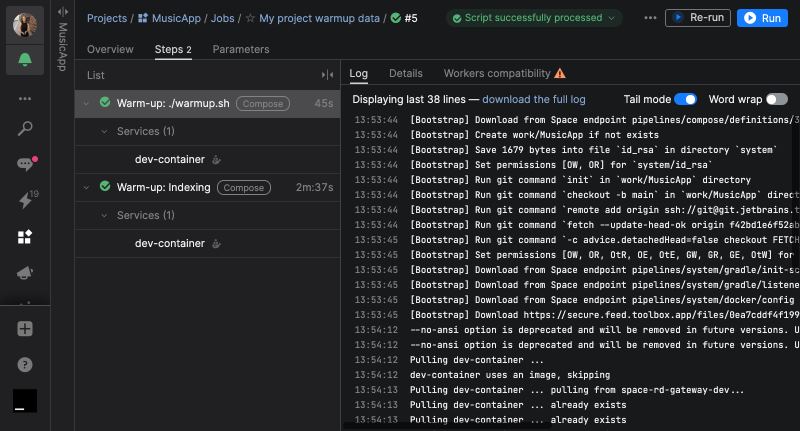Click the List panel header label
The image size is (800, 431).
click(95, 75)
